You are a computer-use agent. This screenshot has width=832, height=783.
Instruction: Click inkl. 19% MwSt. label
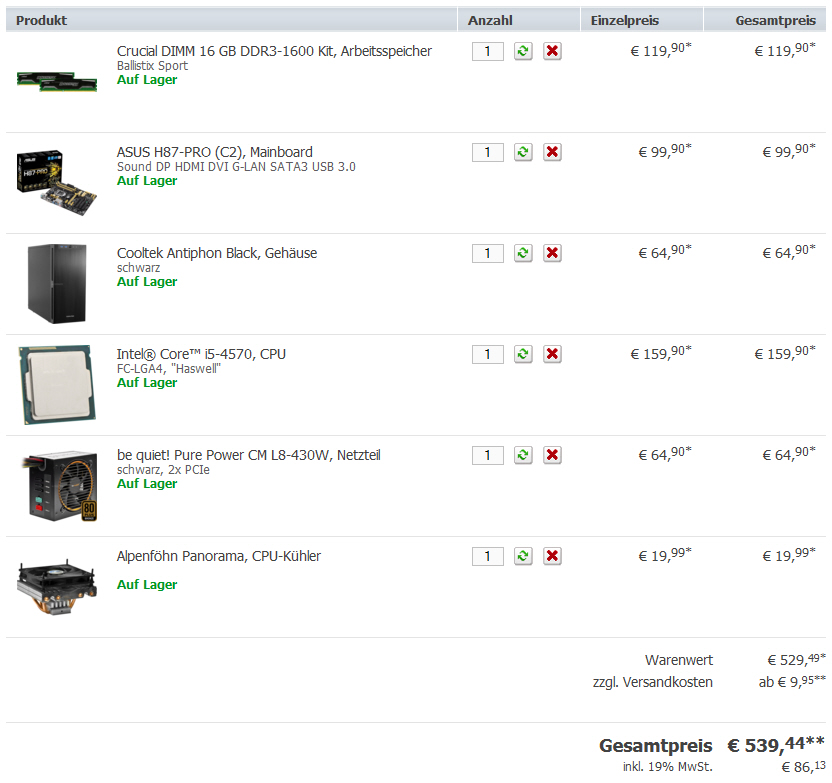coord(668,767)
